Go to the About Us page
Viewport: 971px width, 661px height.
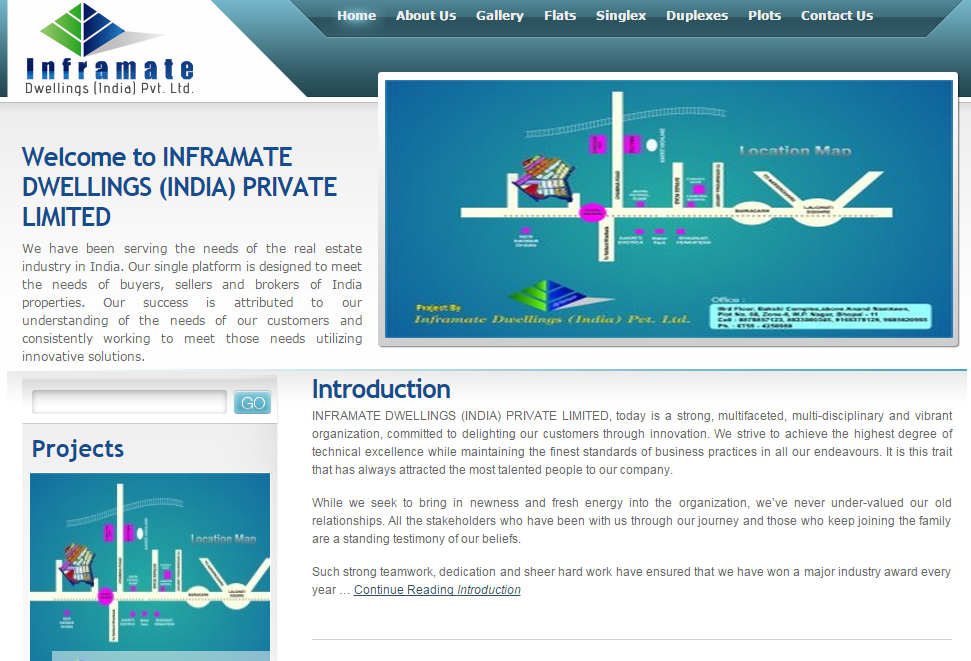[x=425, y=15]
